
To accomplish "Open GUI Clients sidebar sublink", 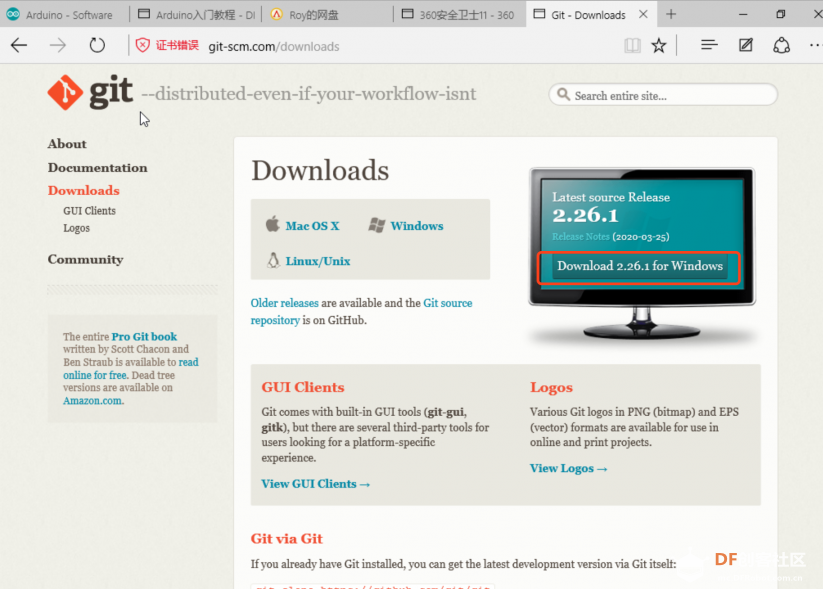I will pos(89,211).
